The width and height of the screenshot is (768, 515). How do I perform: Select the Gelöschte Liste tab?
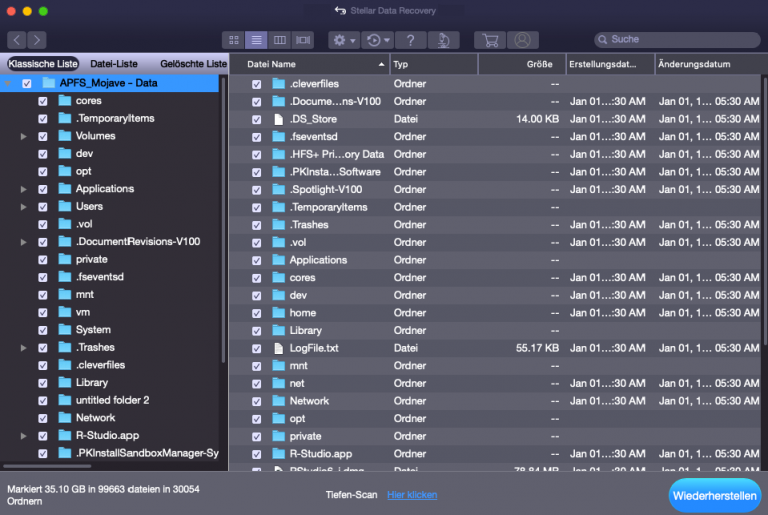click(x=193, y=64)
